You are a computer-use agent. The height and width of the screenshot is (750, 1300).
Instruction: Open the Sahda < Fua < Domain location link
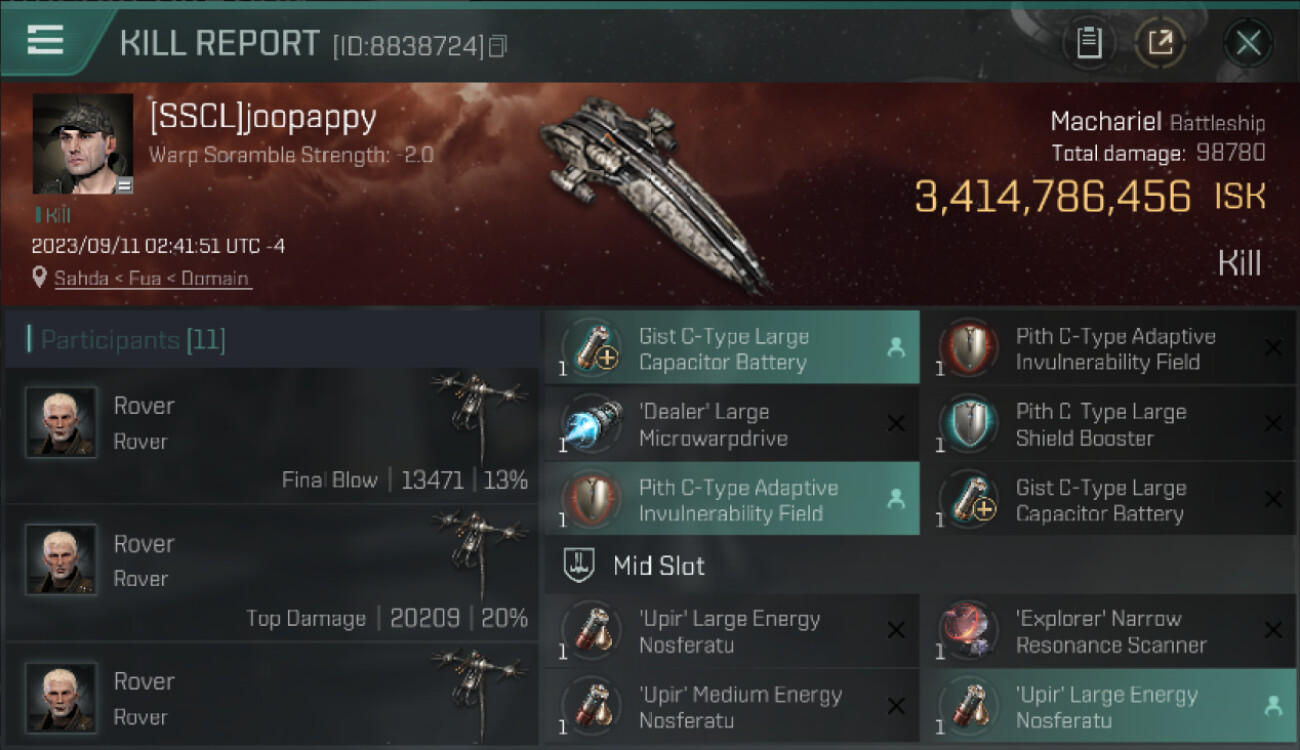point(151,278)
